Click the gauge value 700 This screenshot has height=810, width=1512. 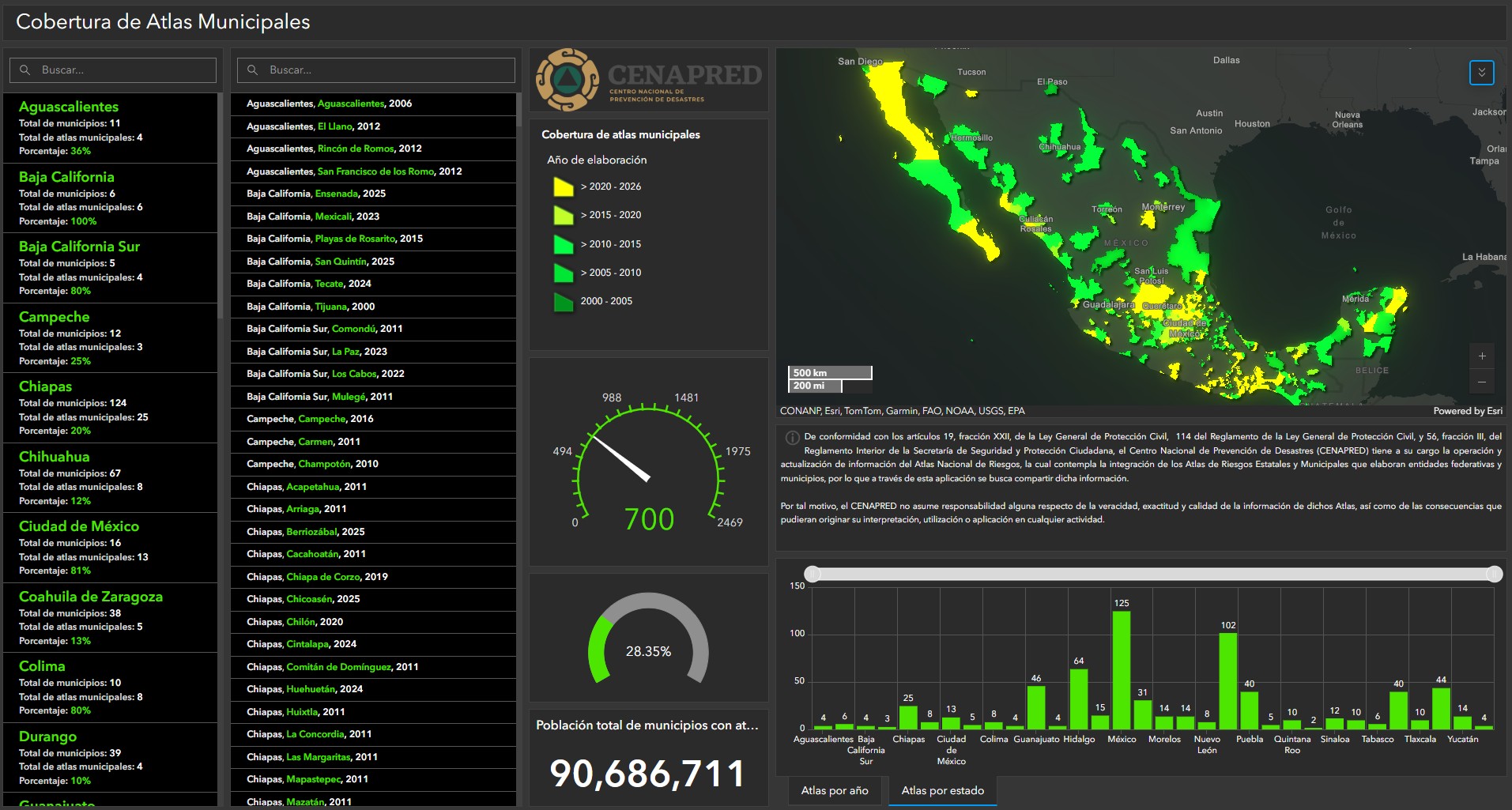650,519
